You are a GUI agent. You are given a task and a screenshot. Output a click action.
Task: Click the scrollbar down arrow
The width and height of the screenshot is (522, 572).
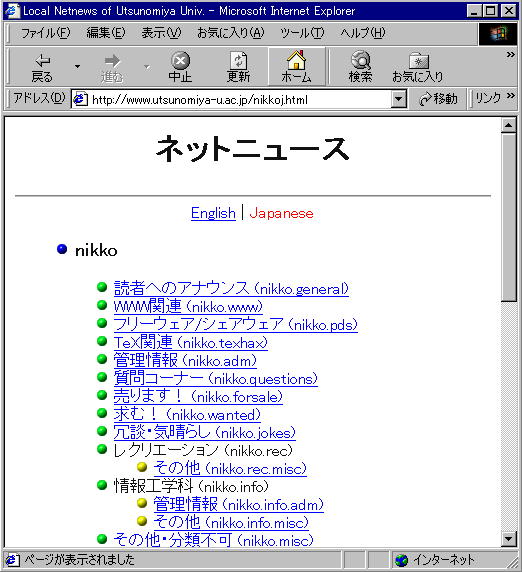click(x=509, y=539)
